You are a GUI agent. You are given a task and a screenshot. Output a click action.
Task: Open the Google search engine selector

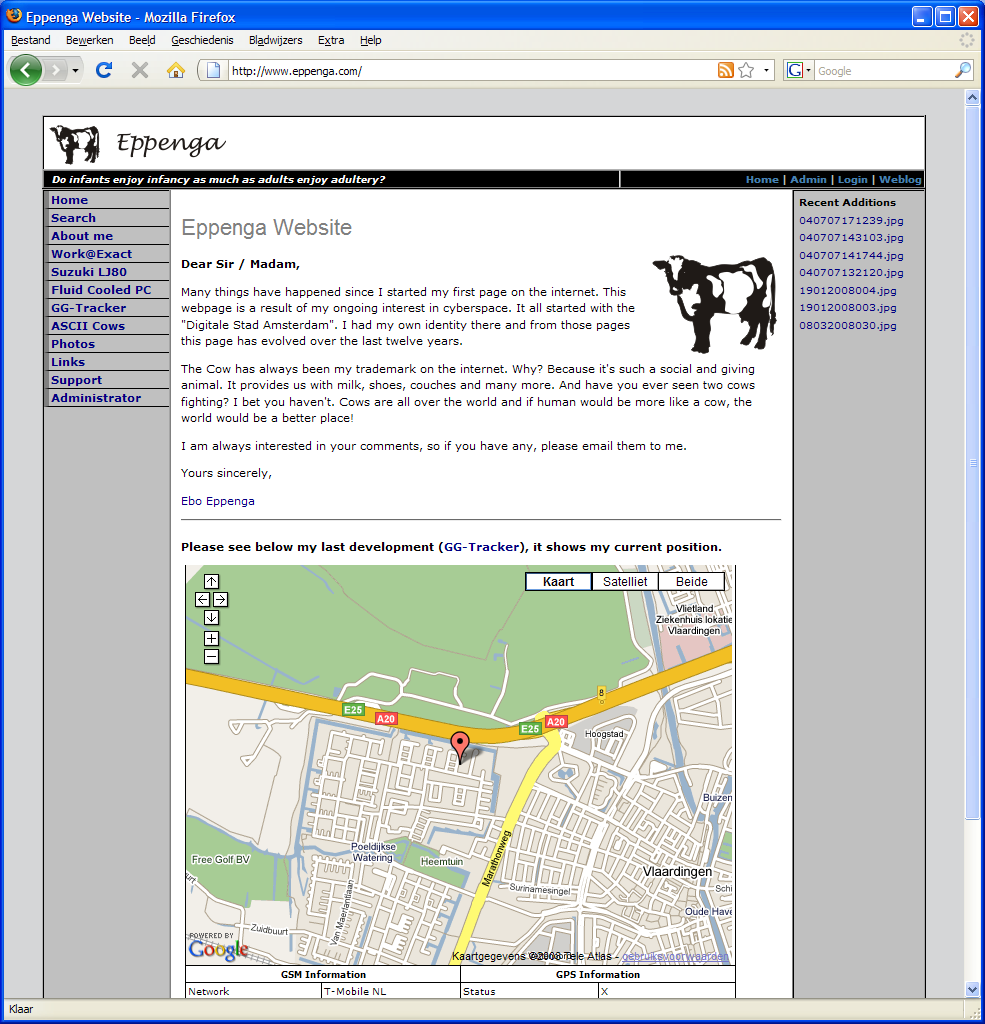click(799, 71)
